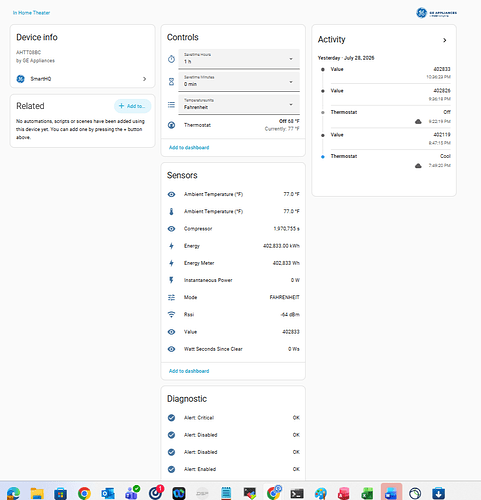
Task: Open the Savetime Minutes dropdown
Action: 239,82
